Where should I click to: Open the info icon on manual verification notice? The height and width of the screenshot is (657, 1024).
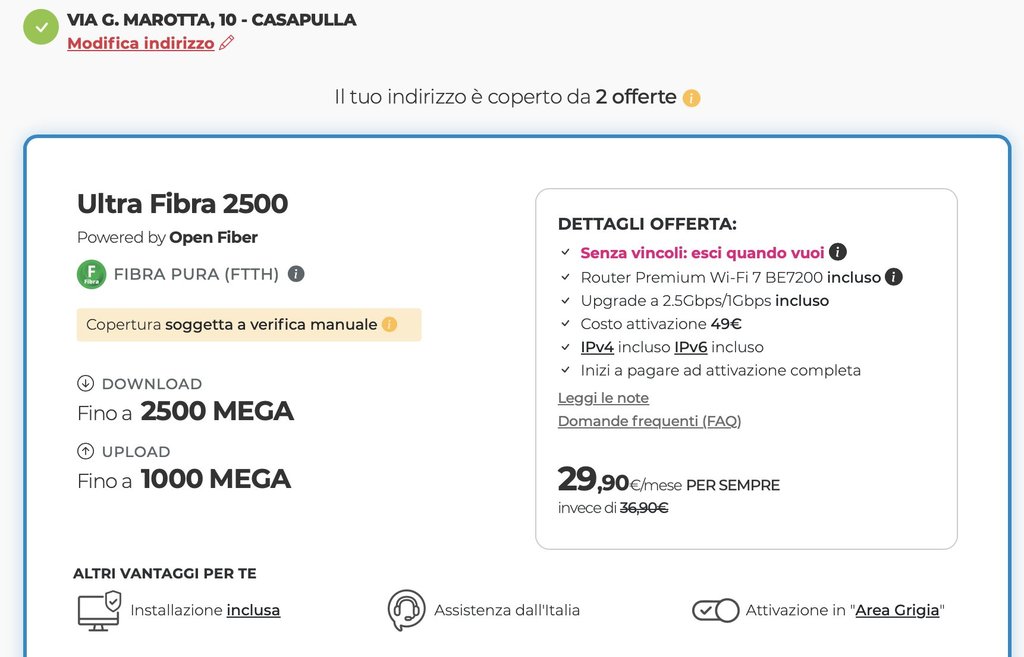[390, 324]
